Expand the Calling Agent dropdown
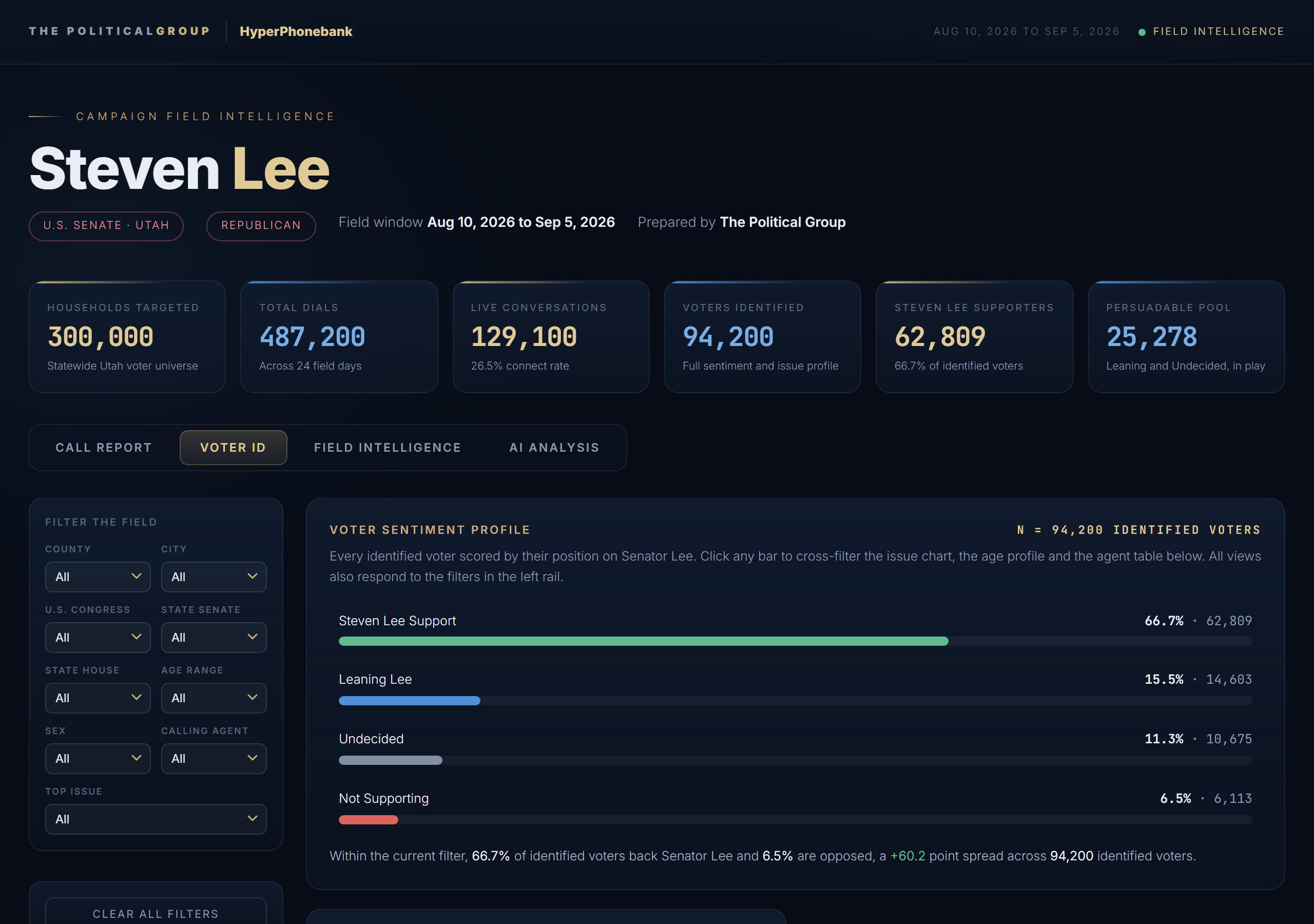Viewport: 1314px width, 924px height. 214,759
